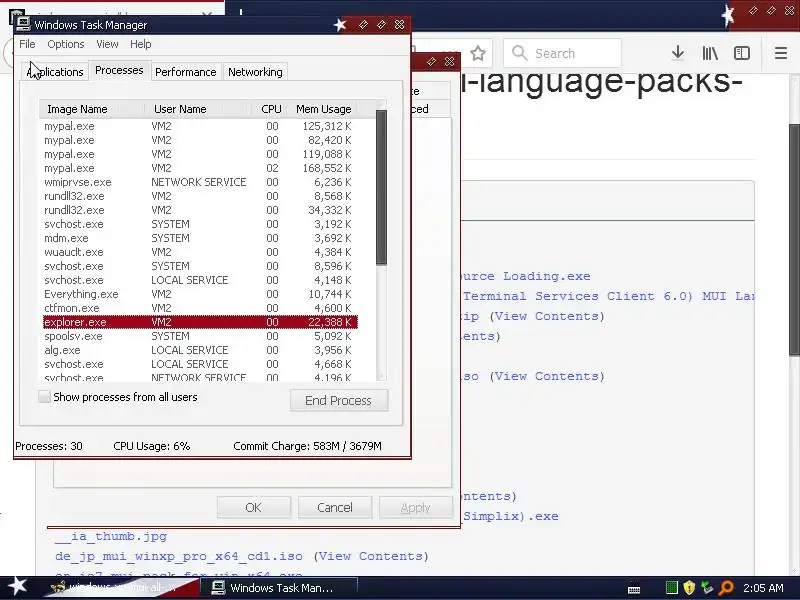
Task: Open the __ia_thumb.jpg file link
Action: tap(111, 536)
